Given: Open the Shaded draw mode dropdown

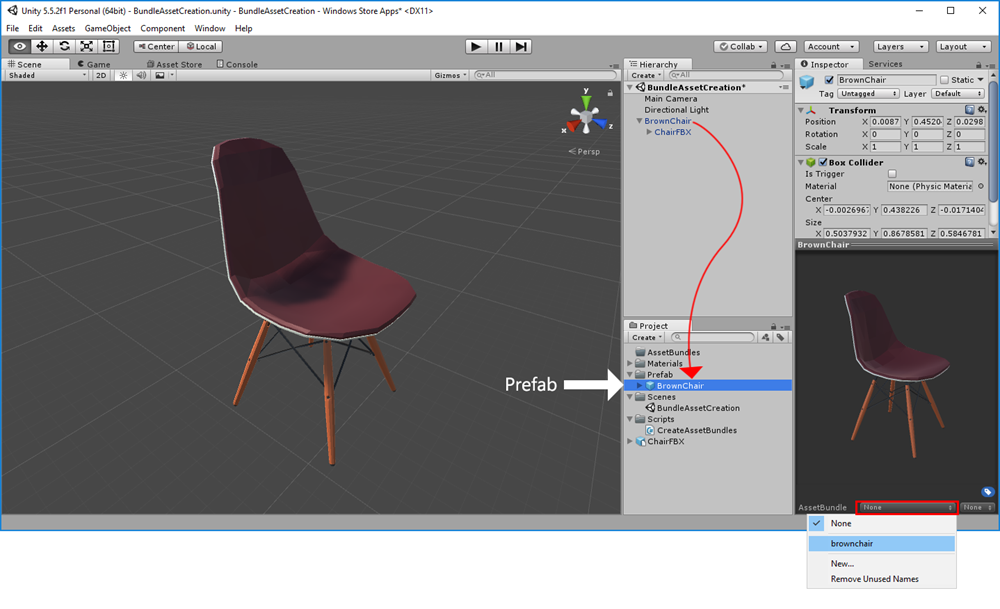Looking at the screenshot, I should 47,75.
